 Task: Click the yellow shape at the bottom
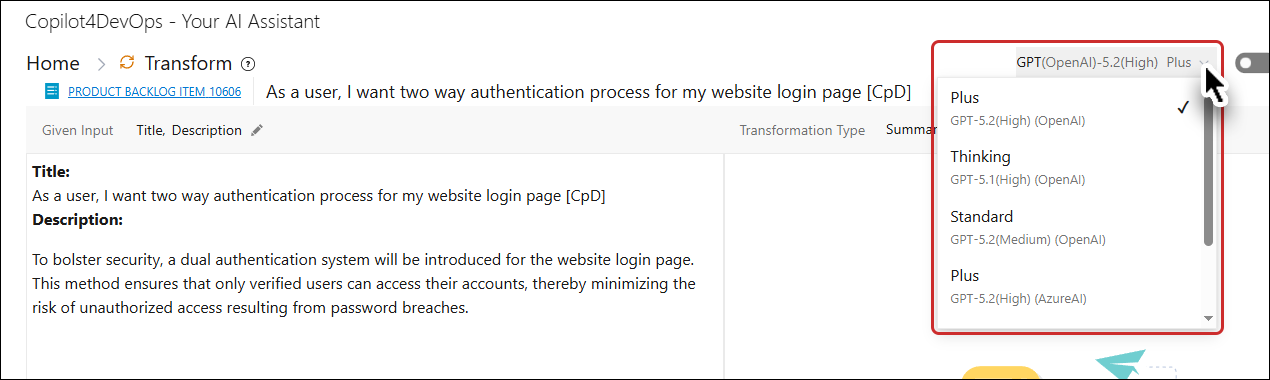point(1001,373)
